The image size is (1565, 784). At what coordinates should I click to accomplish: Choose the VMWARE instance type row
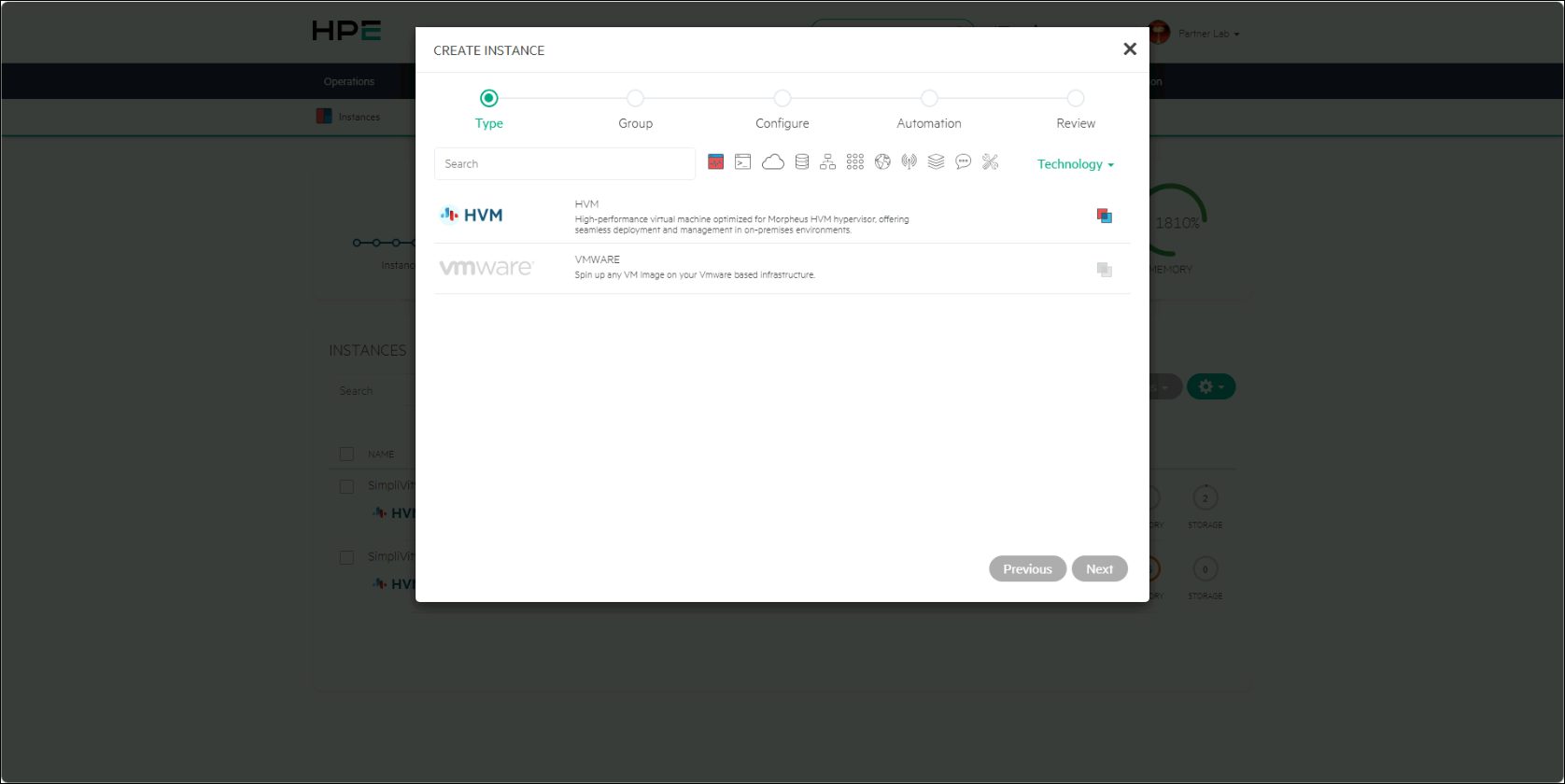click(x=782, y=269)
